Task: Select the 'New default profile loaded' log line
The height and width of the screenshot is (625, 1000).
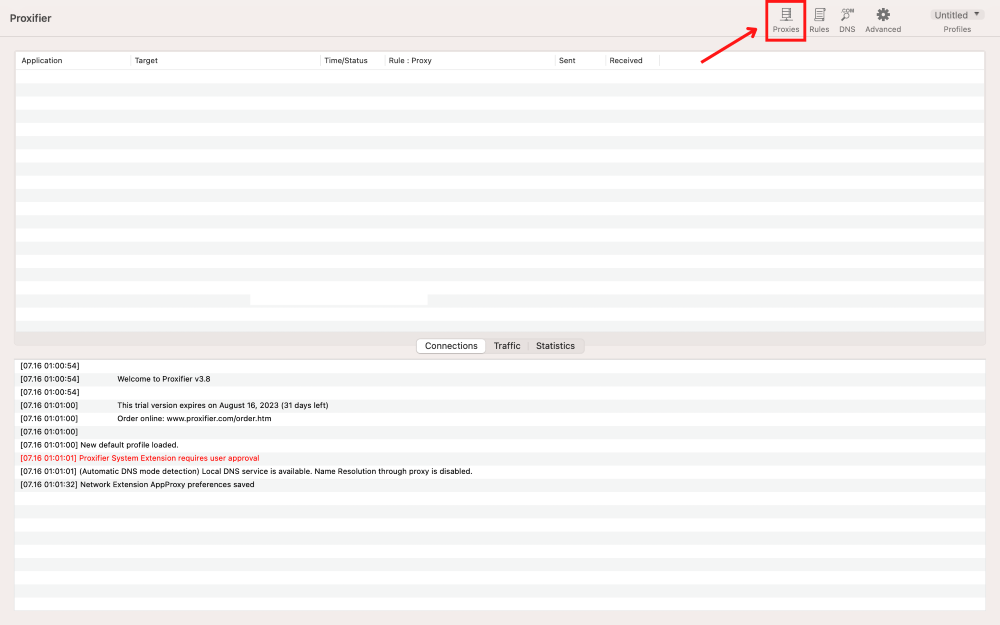Action: 499,445
